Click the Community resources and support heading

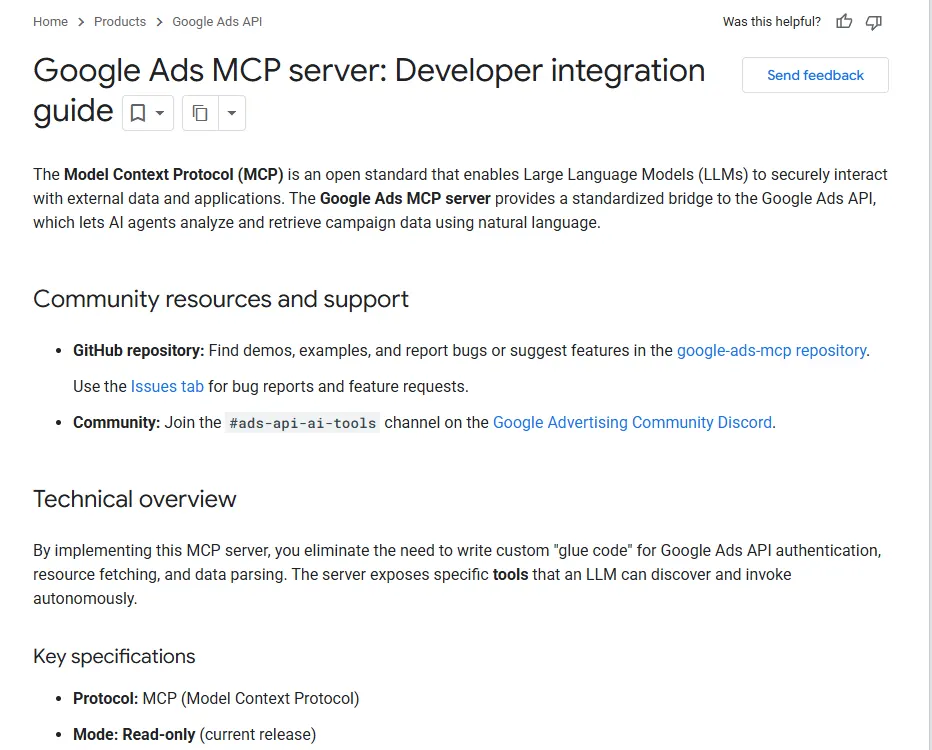pyautogui.click(x=221, y=299)
